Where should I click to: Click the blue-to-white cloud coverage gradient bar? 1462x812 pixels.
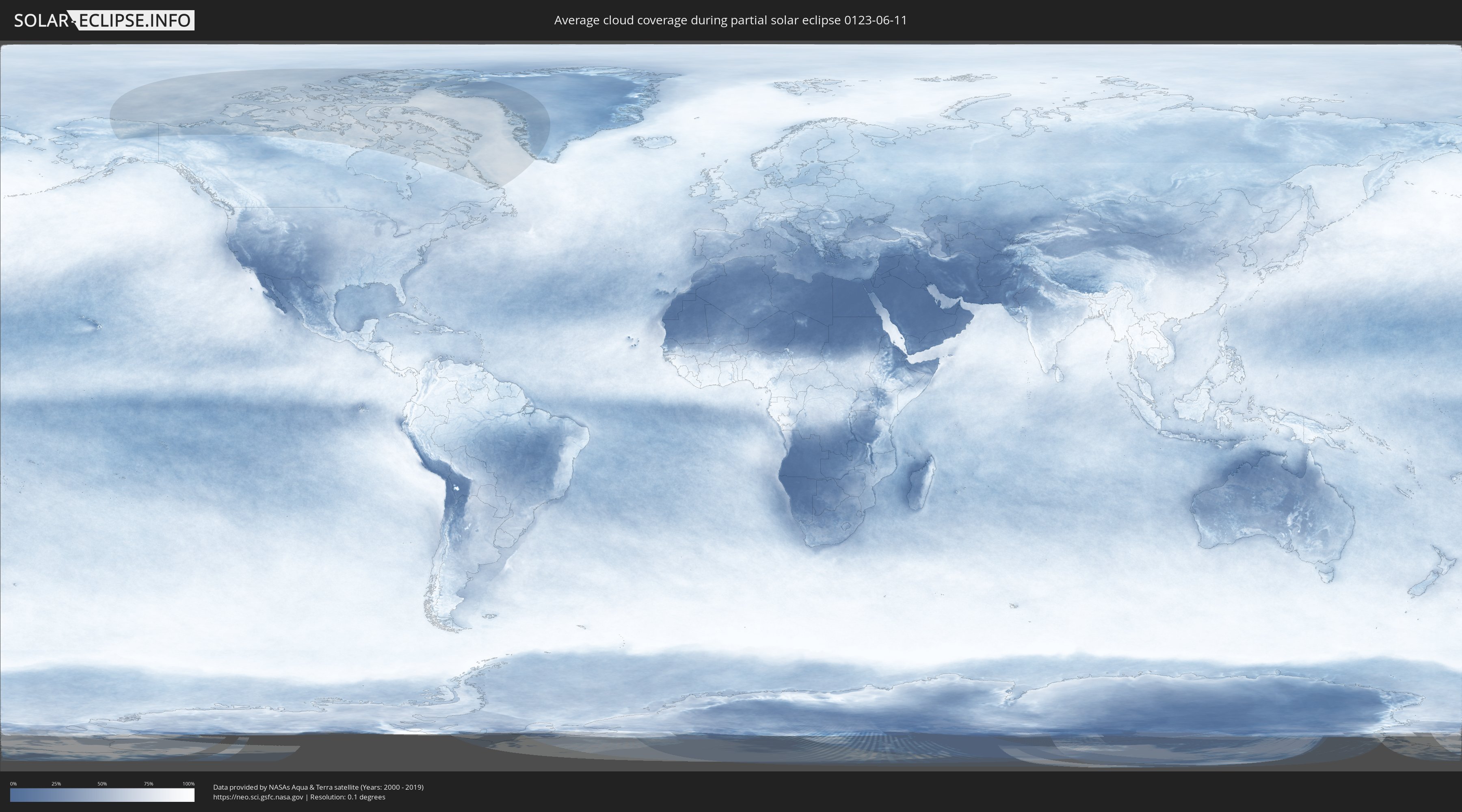pyautogui.click(x=102, y=795)
